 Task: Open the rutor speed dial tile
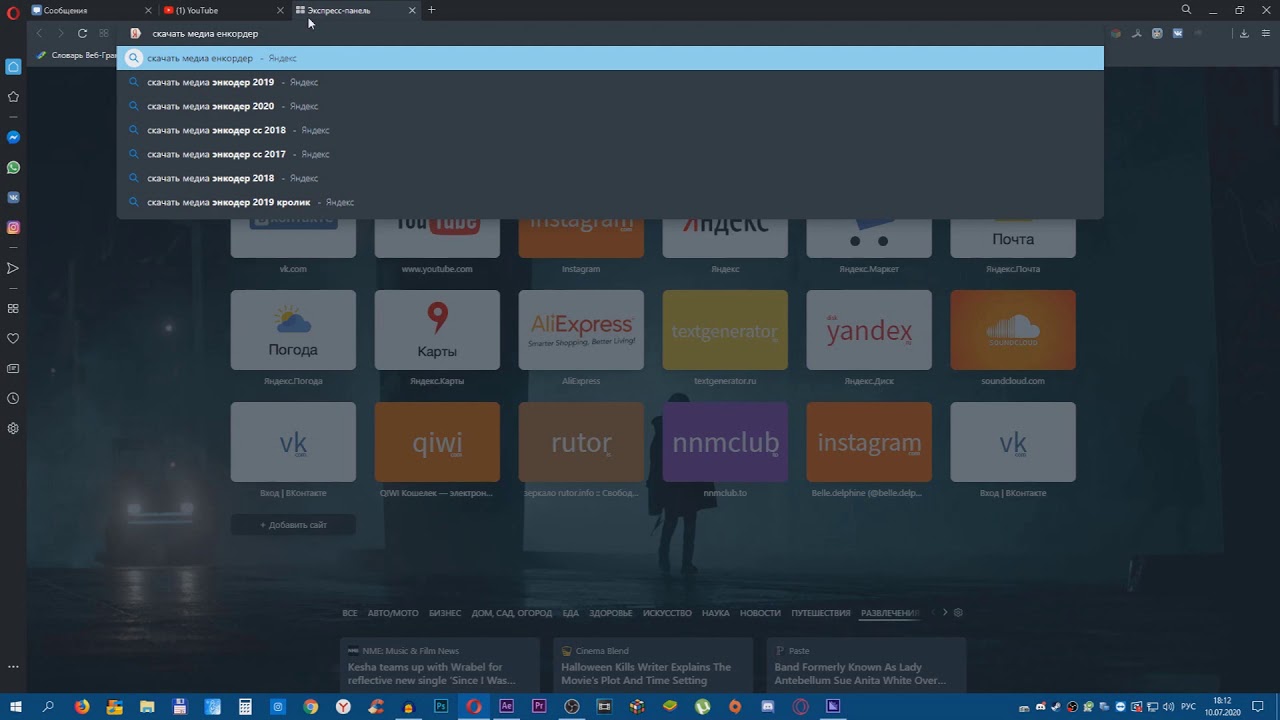[581, 442]
